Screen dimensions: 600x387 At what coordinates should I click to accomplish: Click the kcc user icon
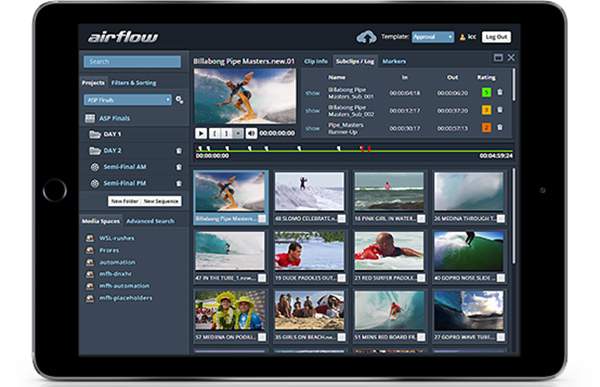(x=462, y=37)
